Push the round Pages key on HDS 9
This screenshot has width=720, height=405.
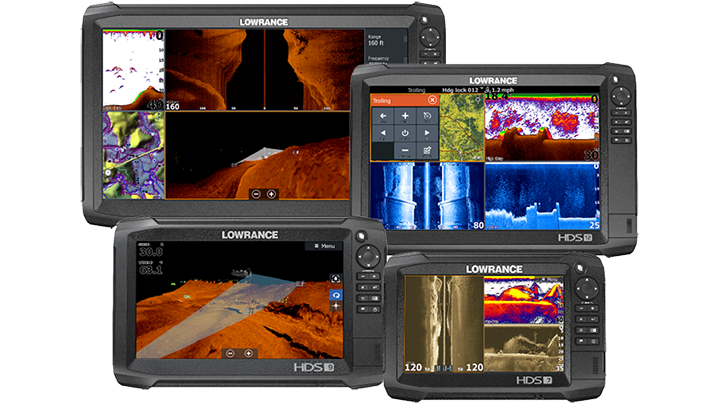(x=361, y=236)
